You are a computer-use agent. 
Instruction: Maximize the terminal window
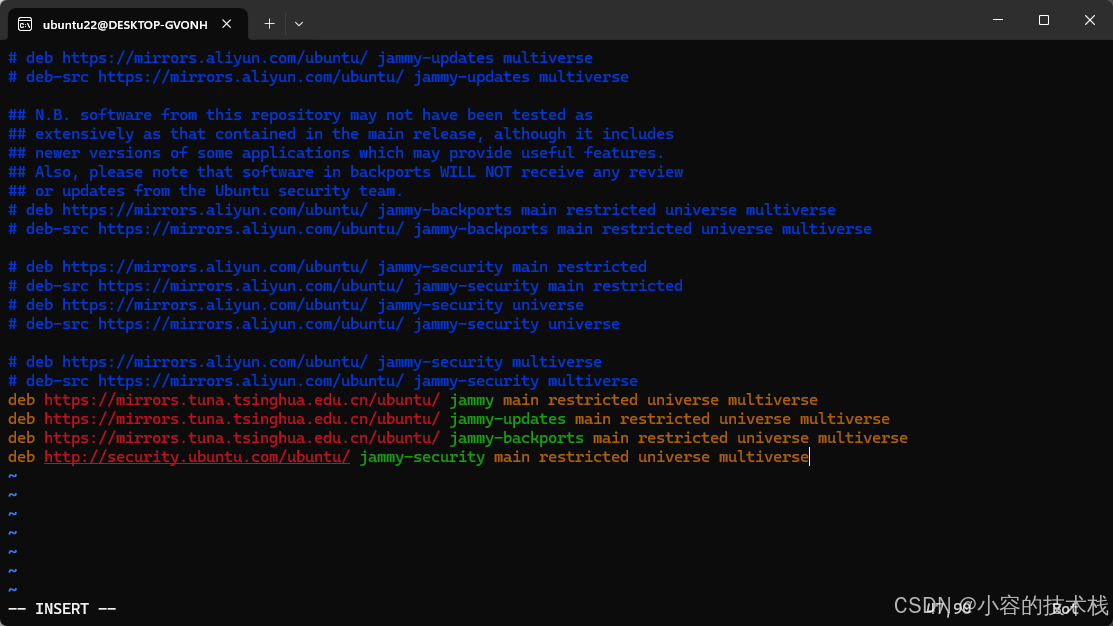pyautogui.click(x=1043, y=20)
